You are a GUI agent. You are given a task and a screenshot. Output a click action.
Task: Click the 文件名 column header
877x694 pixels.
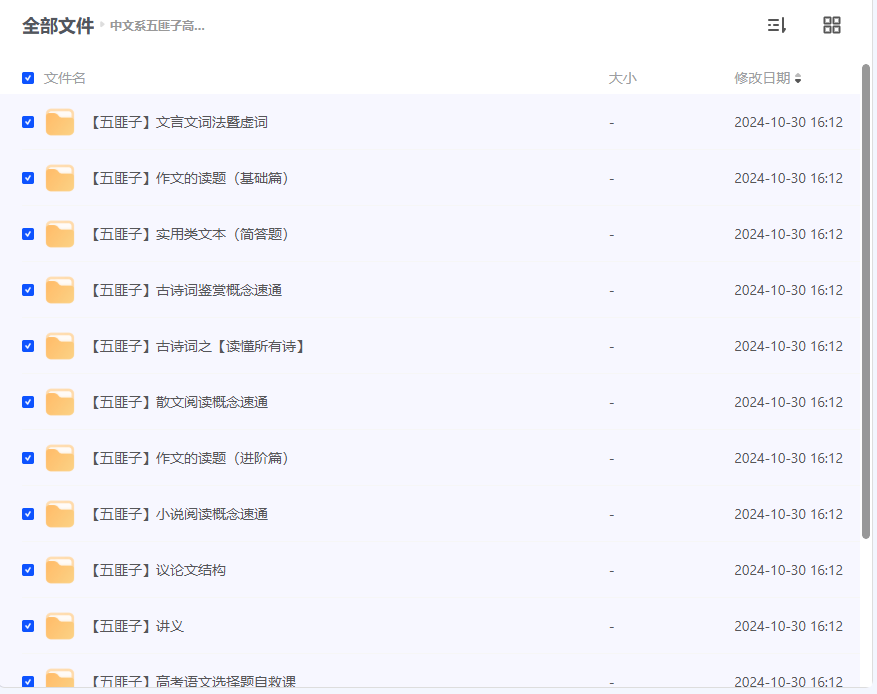(63, 77)
